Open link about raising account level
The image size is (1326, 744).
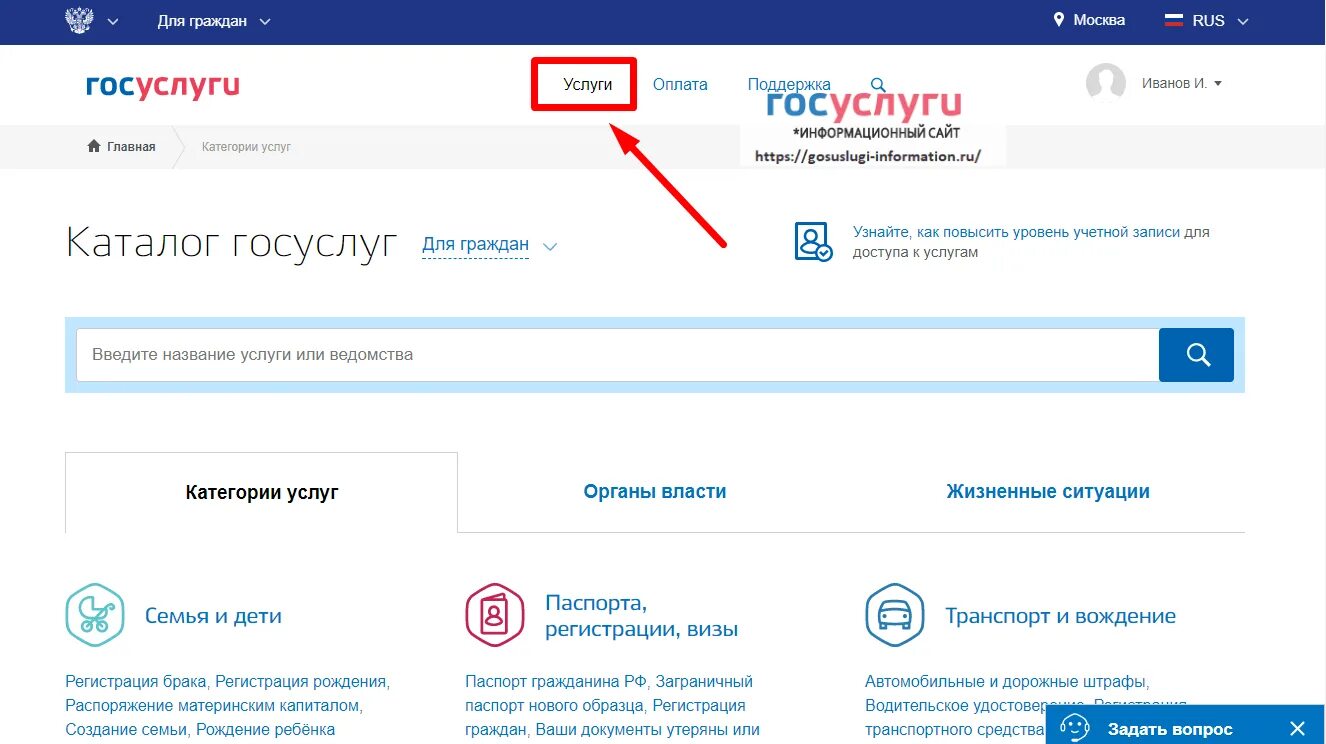tap(1016, 232)
